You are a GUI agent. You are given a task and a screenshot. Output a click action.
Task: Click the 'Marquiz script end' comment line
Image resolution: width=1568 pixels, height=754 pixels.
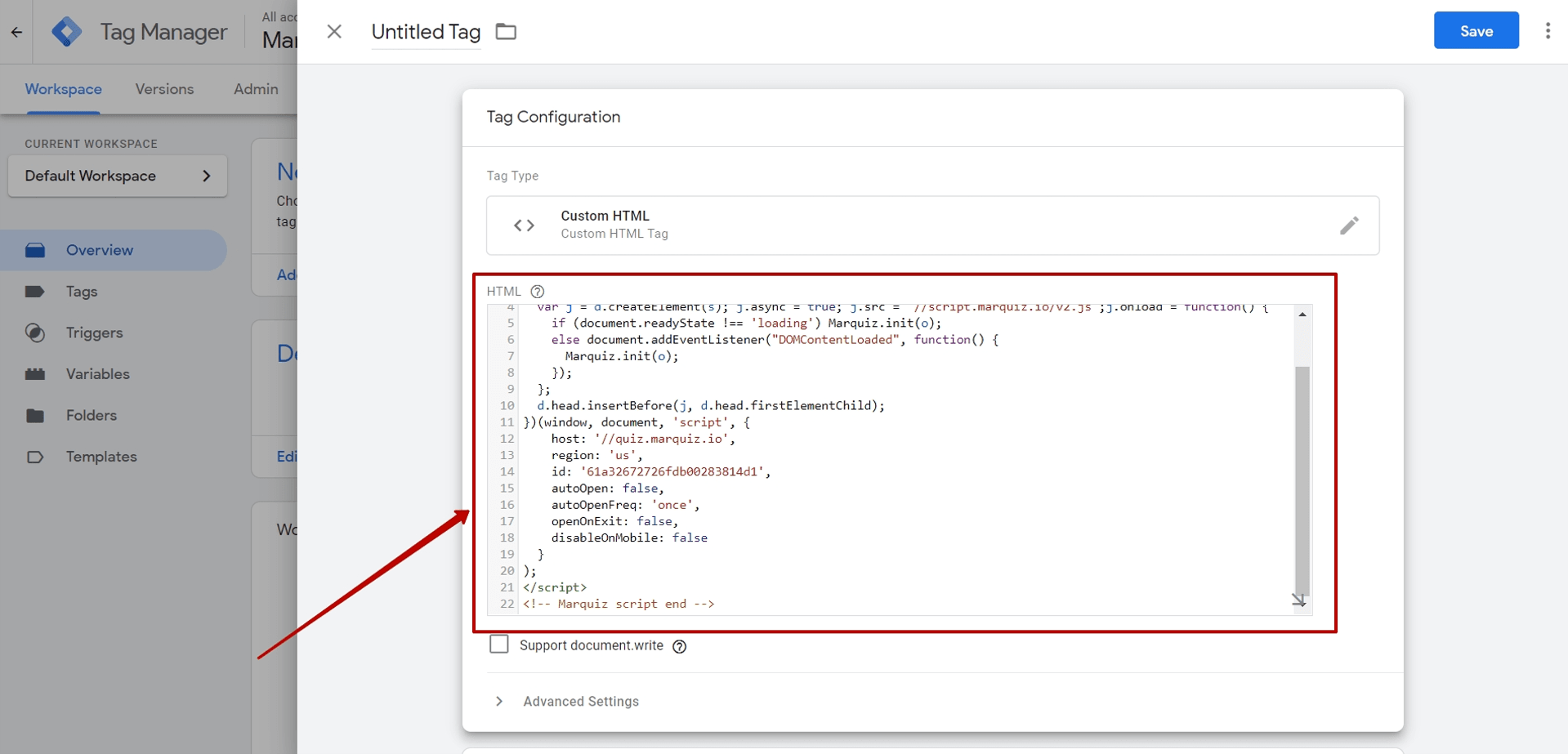point(619,604)
